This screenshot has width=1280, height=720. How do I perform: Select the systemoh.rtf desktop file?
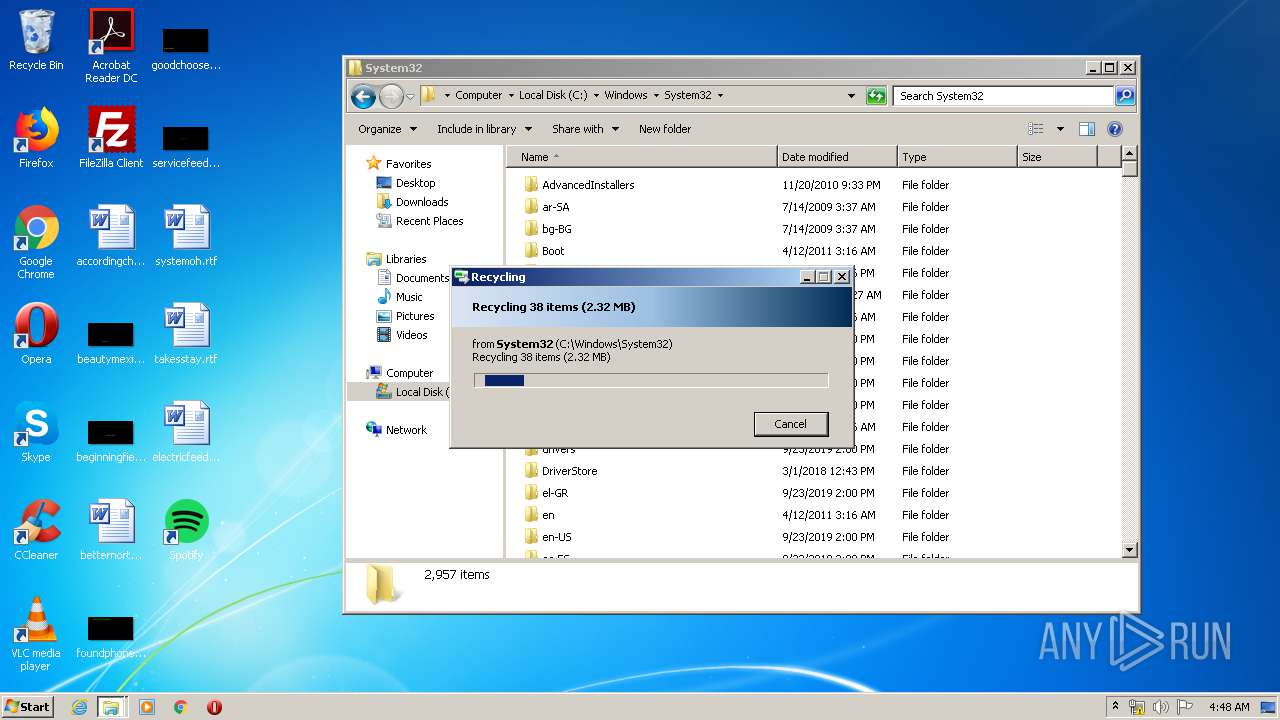(186, 236)
